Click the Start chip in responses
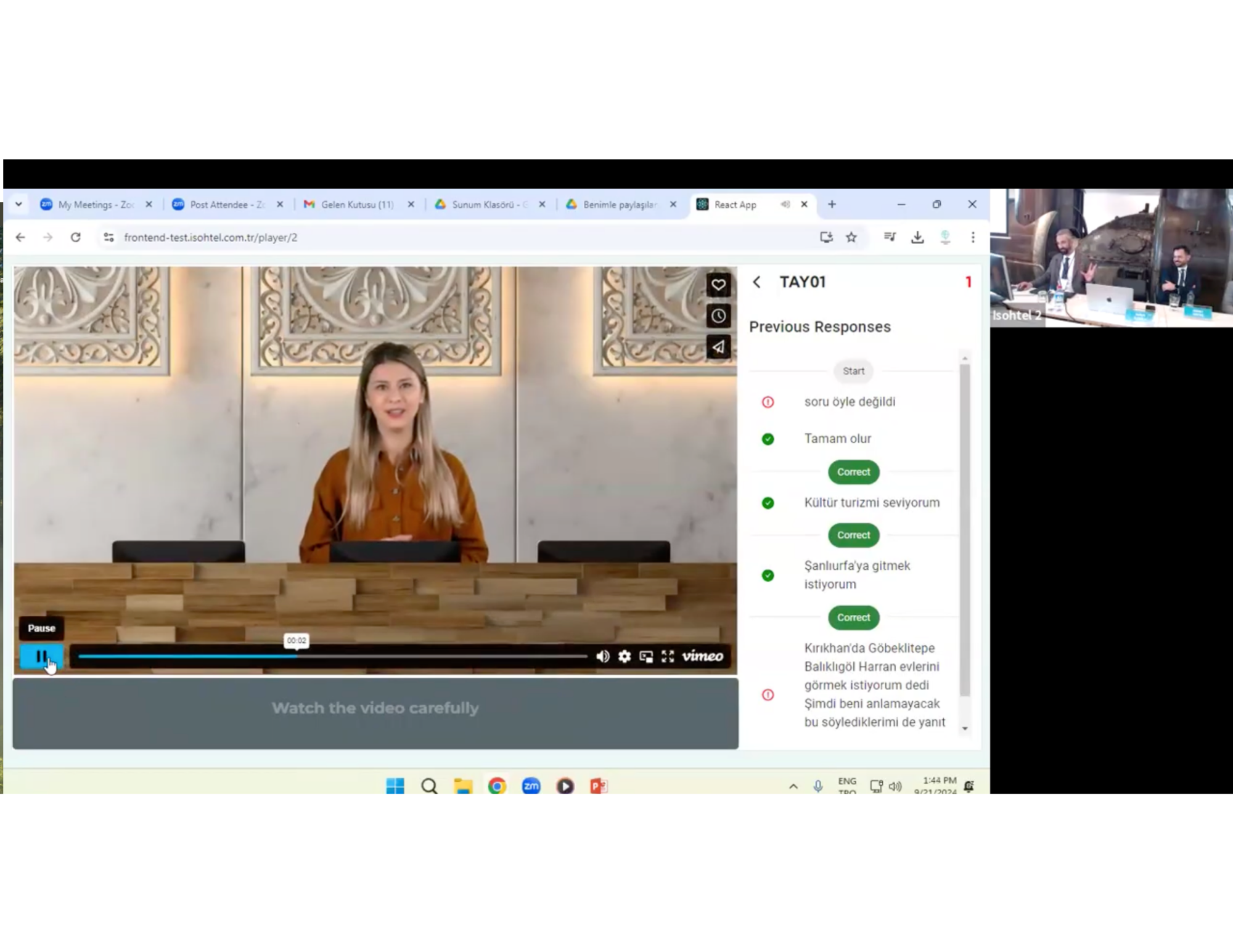This screenshot has height=952, width=1233. pyautogui.click(x=853, y=371)
